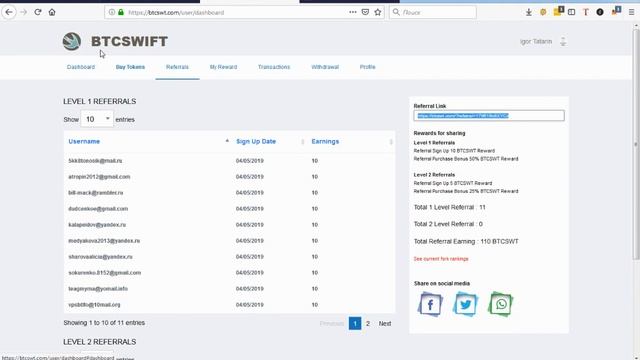This screenshot has width=640, height=360.
Task: Open the user avatar menu beside Igor Tatarin
Action: coord(563,41)
